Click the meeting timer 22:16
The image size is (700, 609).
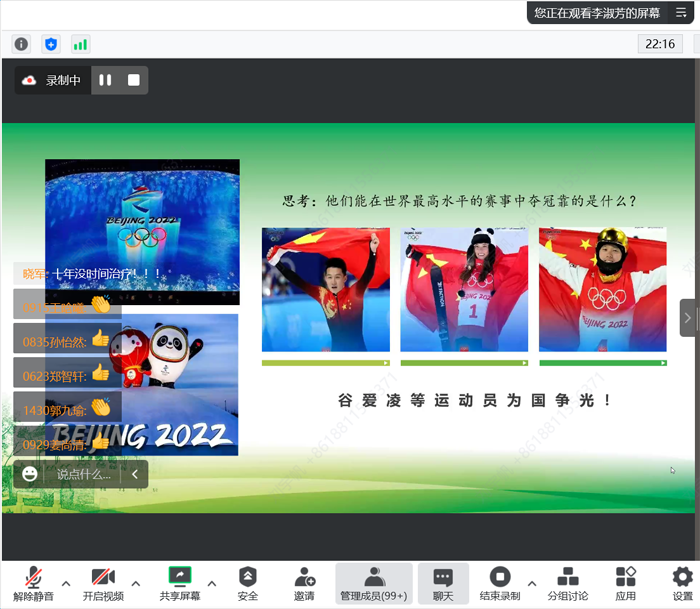660,44
